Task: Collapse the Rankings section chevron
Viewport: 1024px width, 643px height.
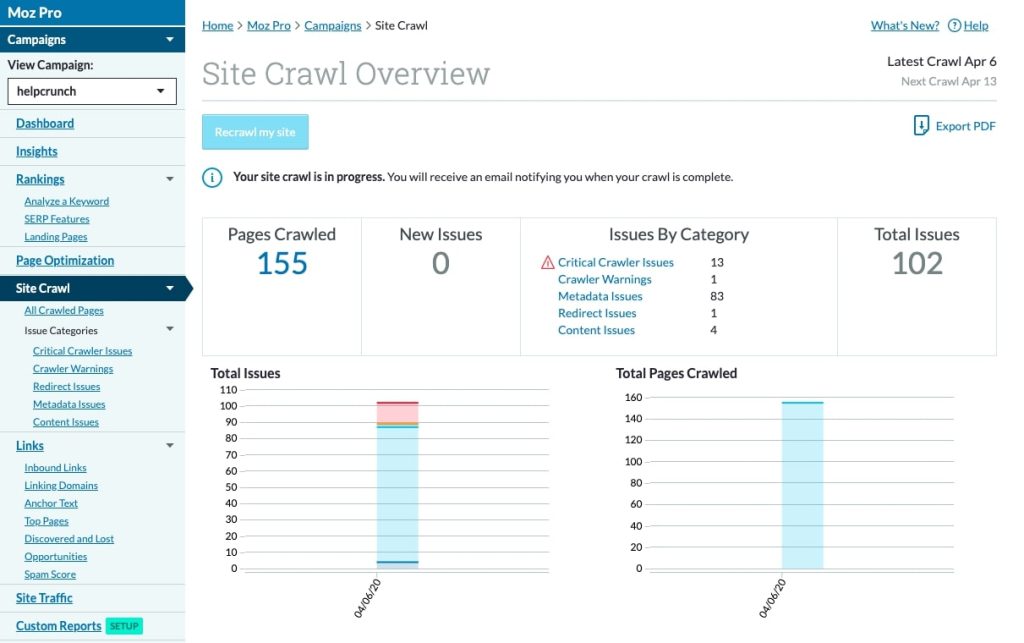Action: [169, 179]
